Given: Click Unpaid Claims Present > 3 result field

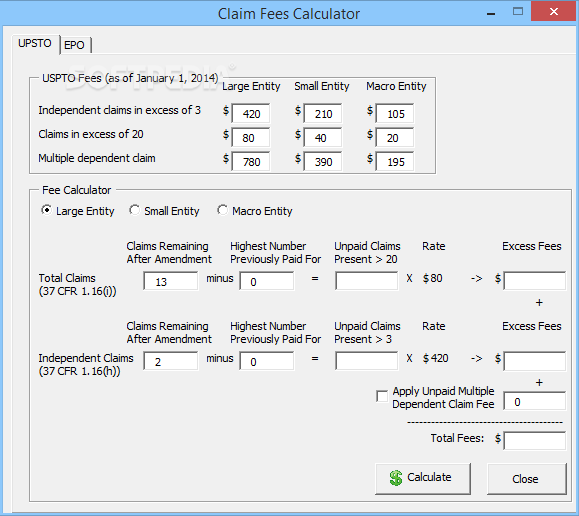Looking at the screenshot, I should click(367, 361).
